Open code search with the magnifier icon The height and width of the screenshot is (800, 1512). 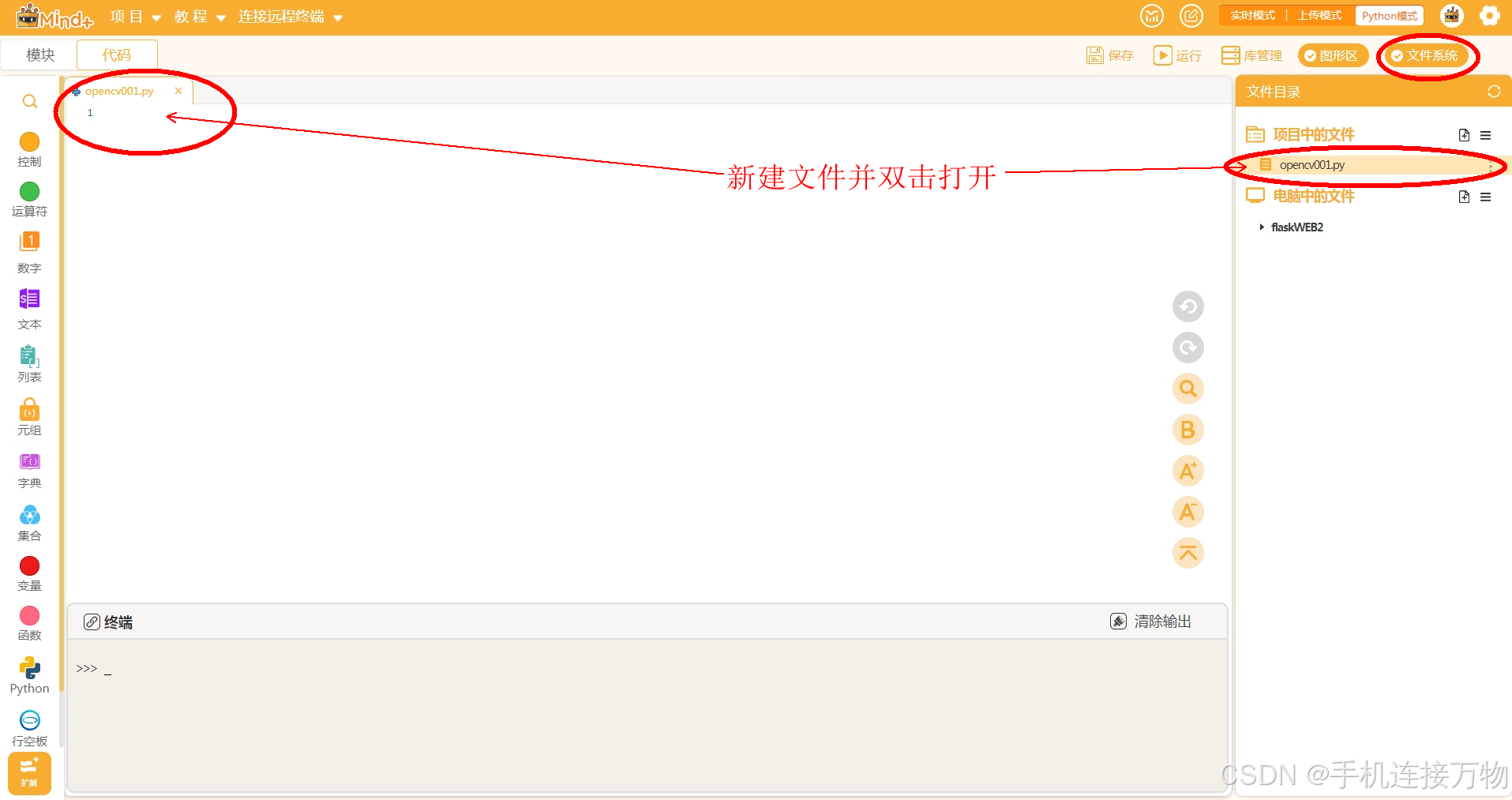(1187, 389)
